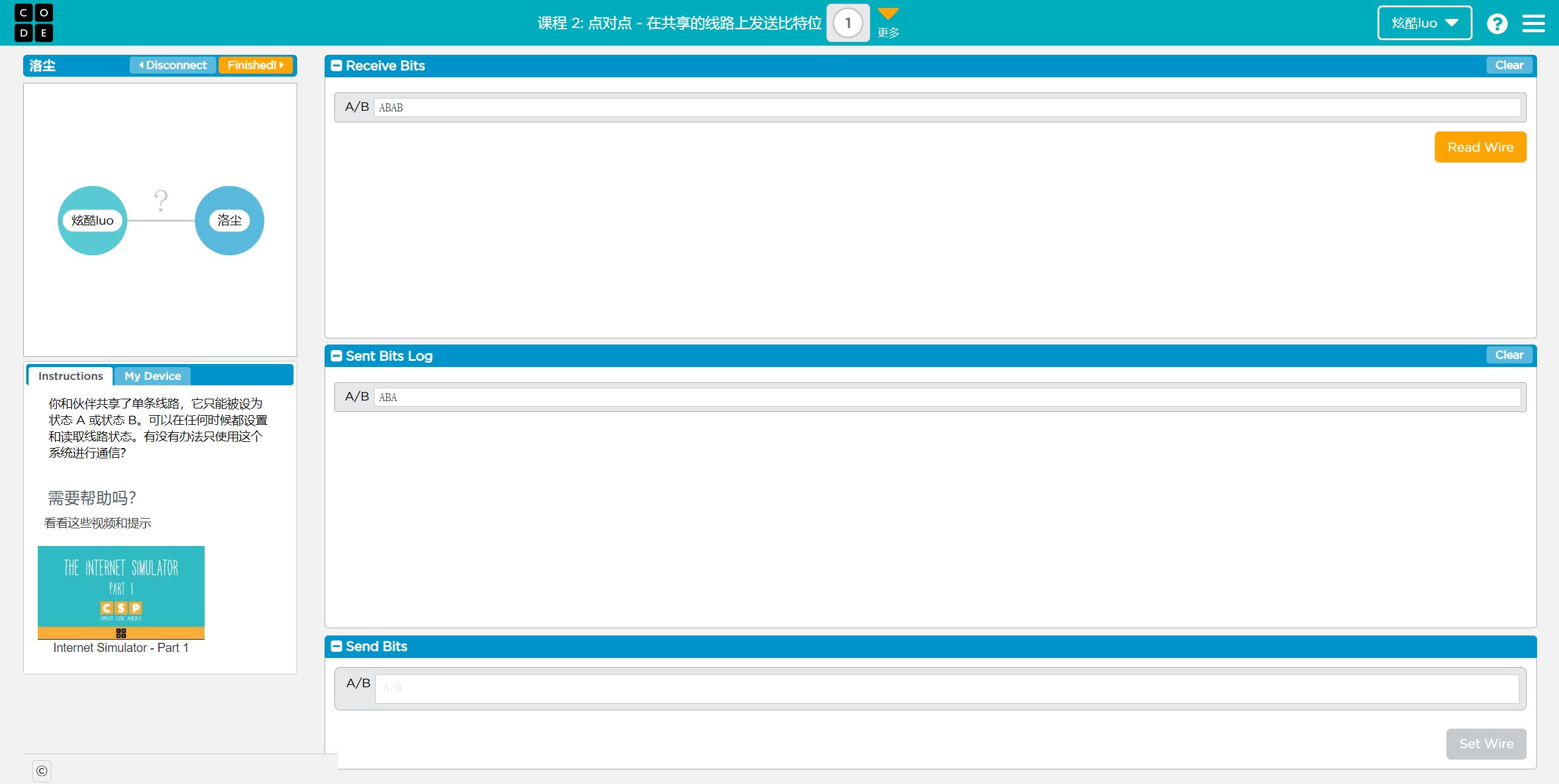Click the copyright icon at bottom left
This screenshot has height=784, width=1559.
(x=41, y=771)
